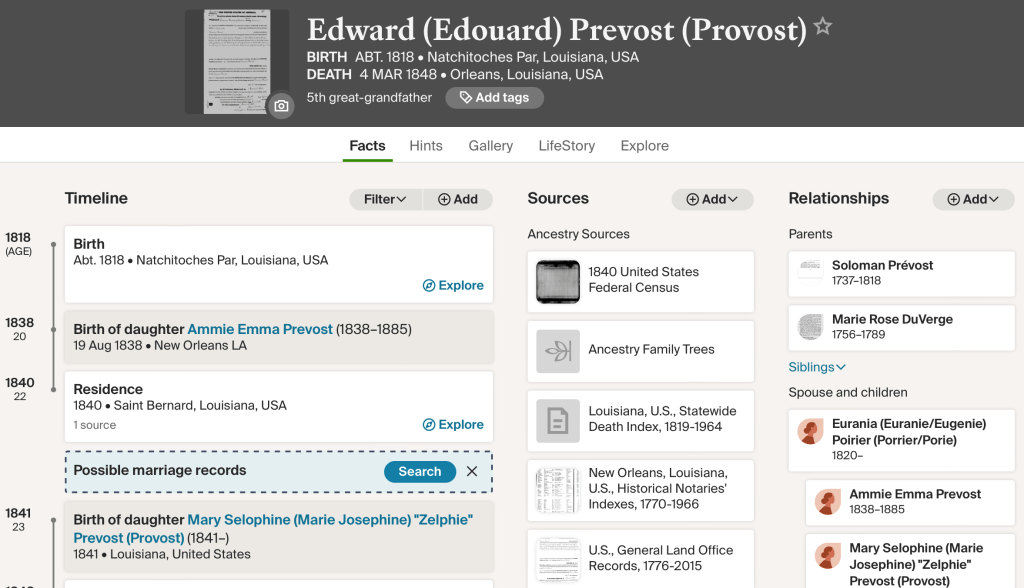This screenshot has height=588, width=1024.
Task: Open the 1840 Federal Census source thumbnail
Action: pyautogui.click(x=557, y=281)
